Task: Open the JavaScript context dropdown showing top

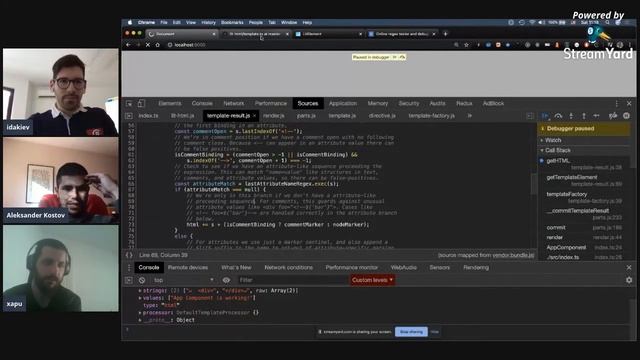Action: click(x=184, y=280)
